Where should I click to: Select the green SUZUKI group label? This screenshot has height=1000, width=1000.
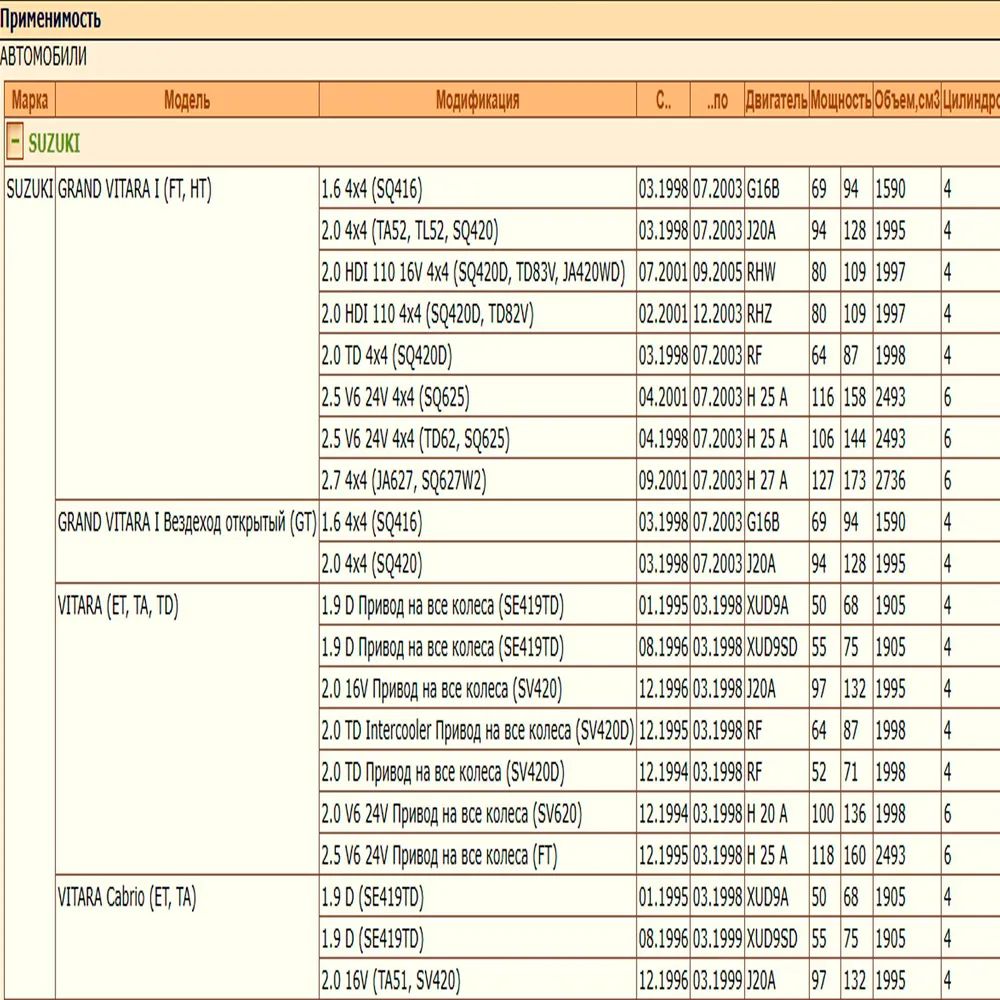(54, 143)
